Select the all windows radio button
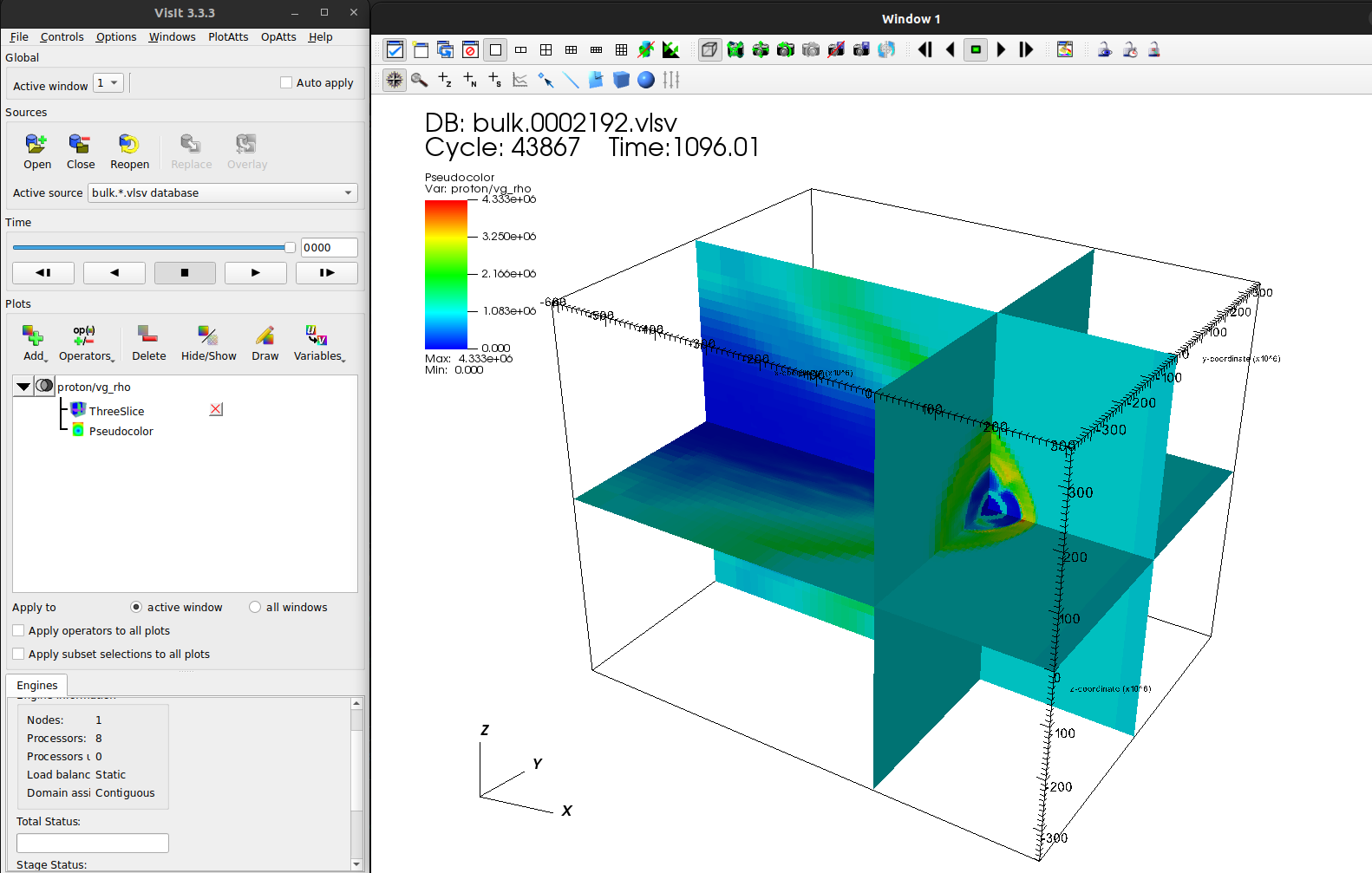 pyautogui.click(x=255, y=608)
